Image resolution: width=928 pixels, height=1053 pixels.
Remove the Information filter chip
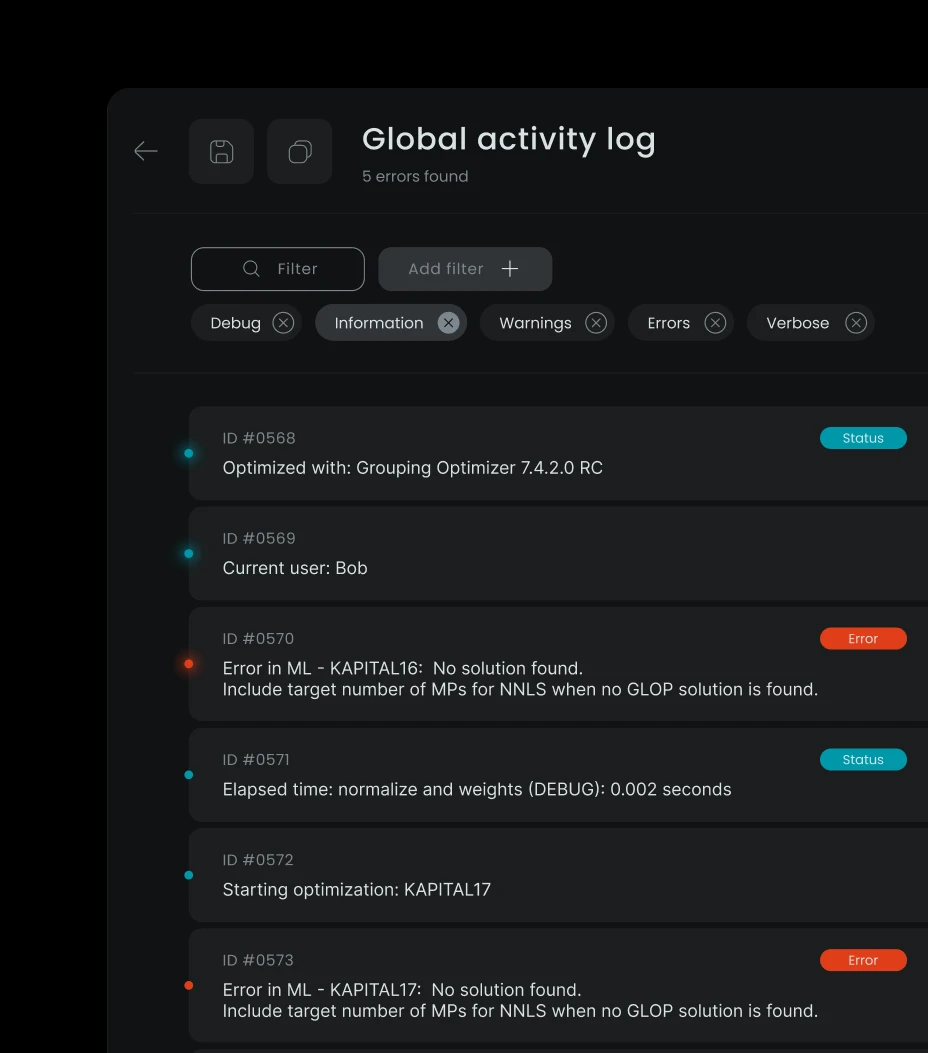pos(449,323)
